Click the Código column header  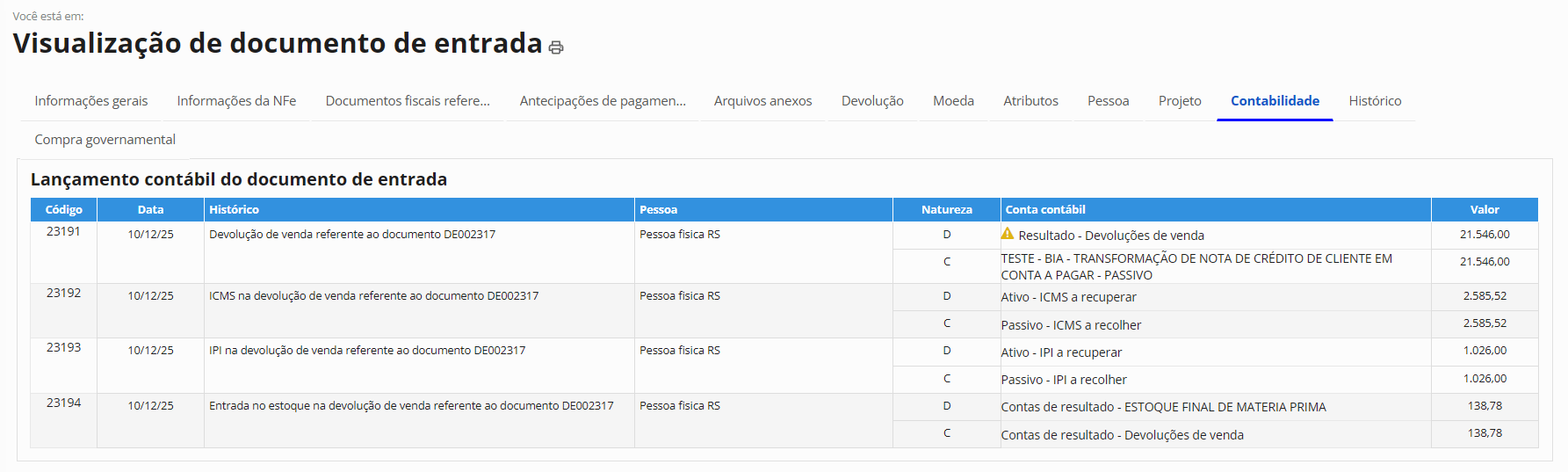click(x=64, y=210)
